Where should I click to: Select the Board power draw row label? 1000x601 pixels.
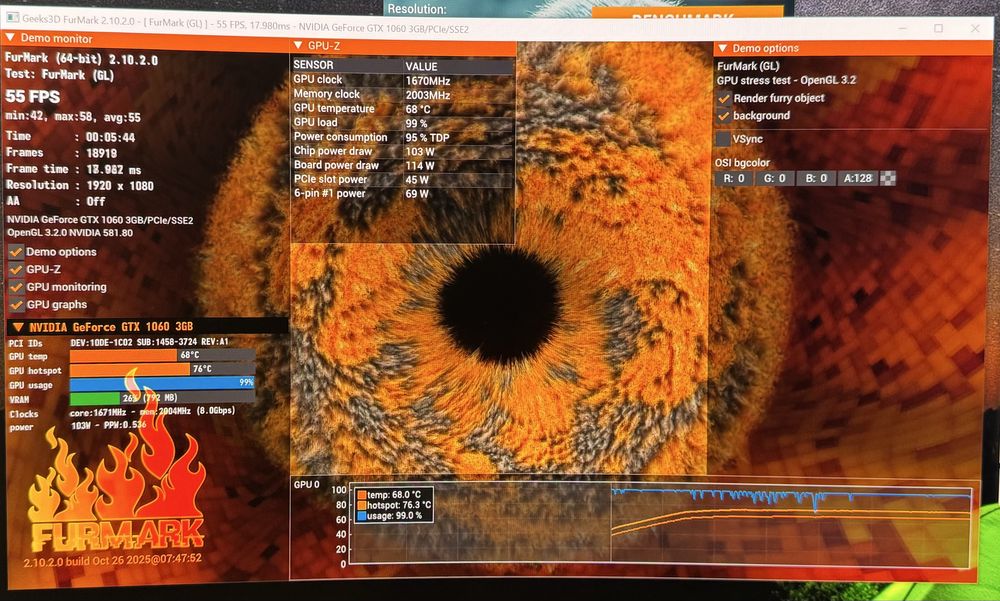(336, 165)
